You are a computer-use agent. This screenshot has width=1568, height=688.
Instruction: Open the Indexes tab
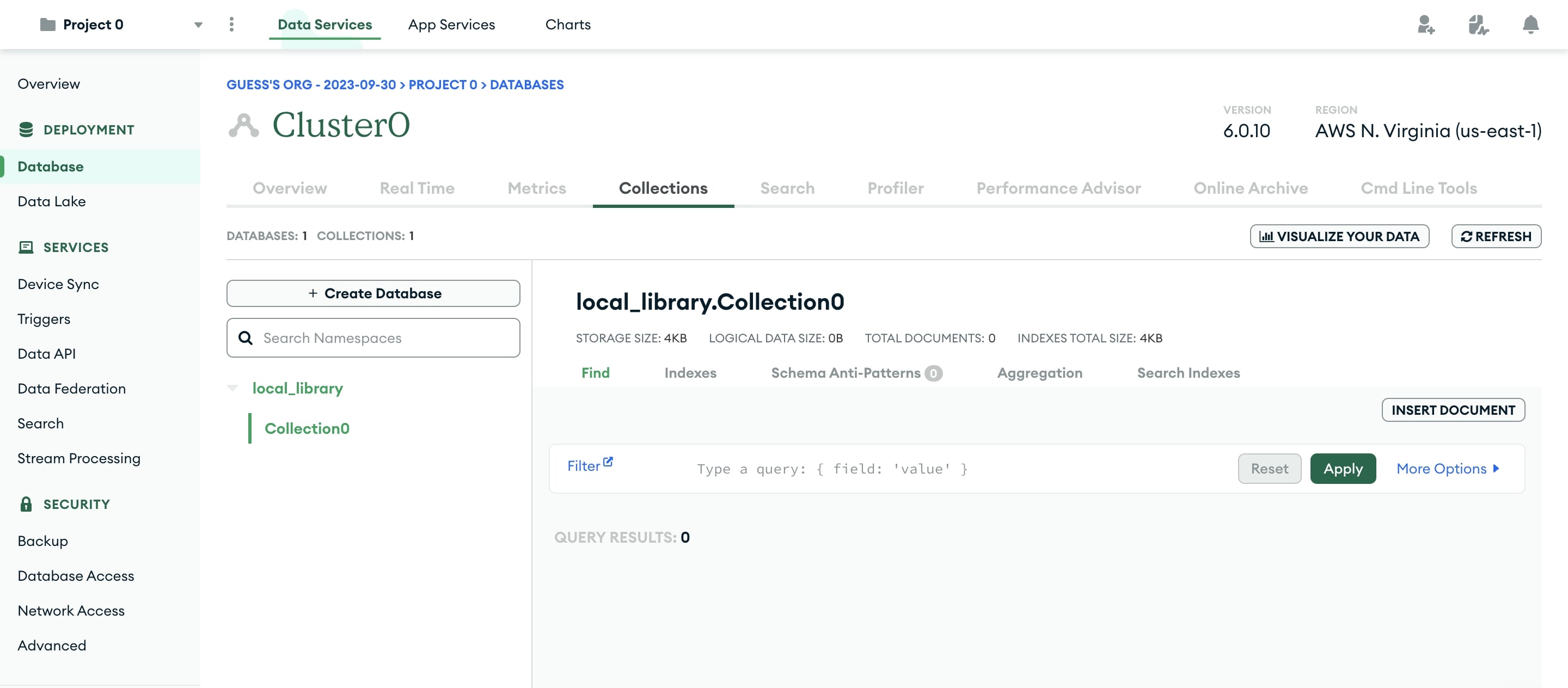(x=690, y=372)
